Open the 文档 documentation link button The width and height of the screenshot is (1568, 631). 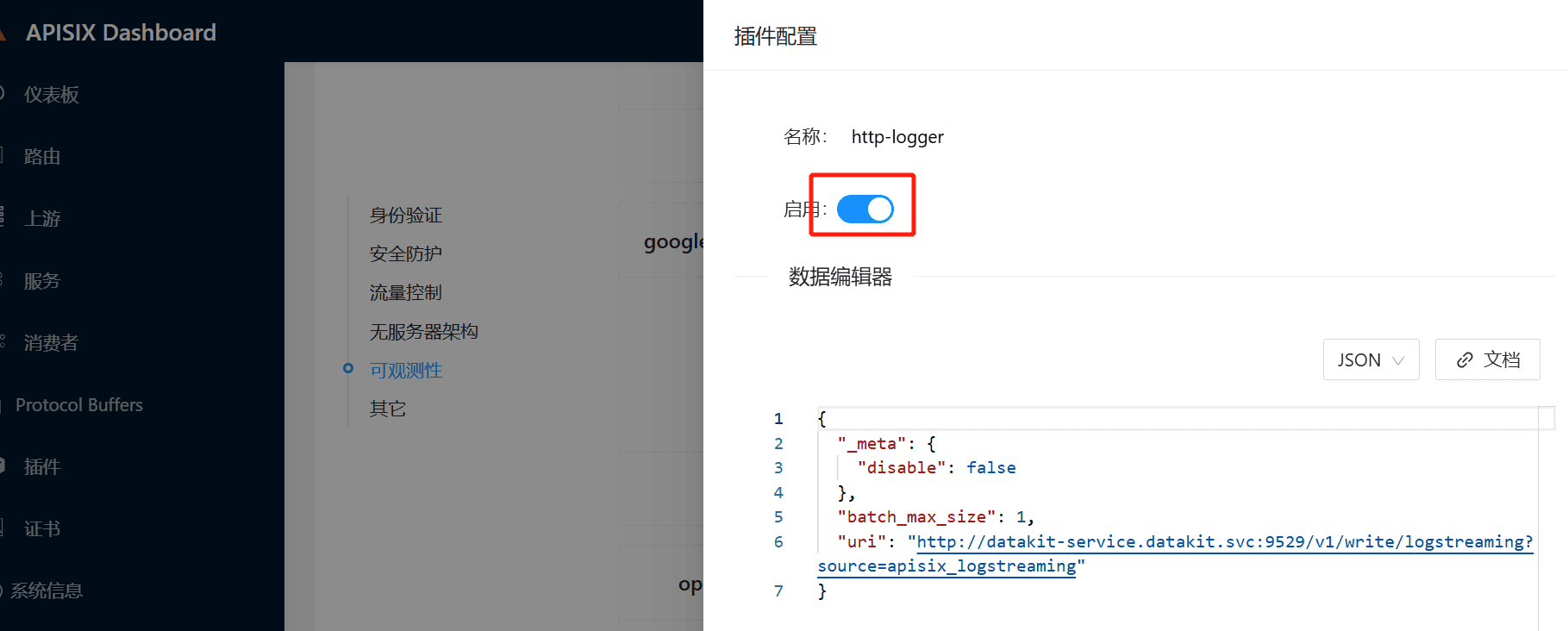pos(1487,359)
